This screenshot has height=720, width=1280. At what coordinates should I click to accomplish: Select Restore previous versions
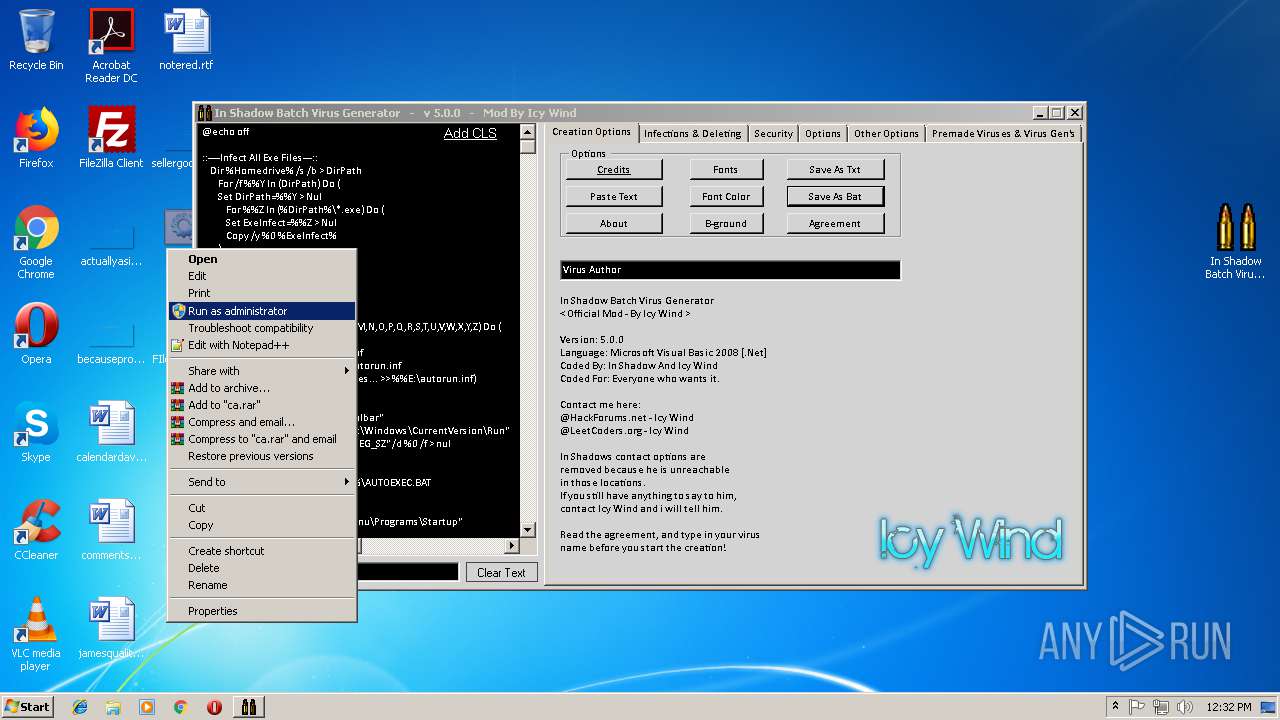261,456
